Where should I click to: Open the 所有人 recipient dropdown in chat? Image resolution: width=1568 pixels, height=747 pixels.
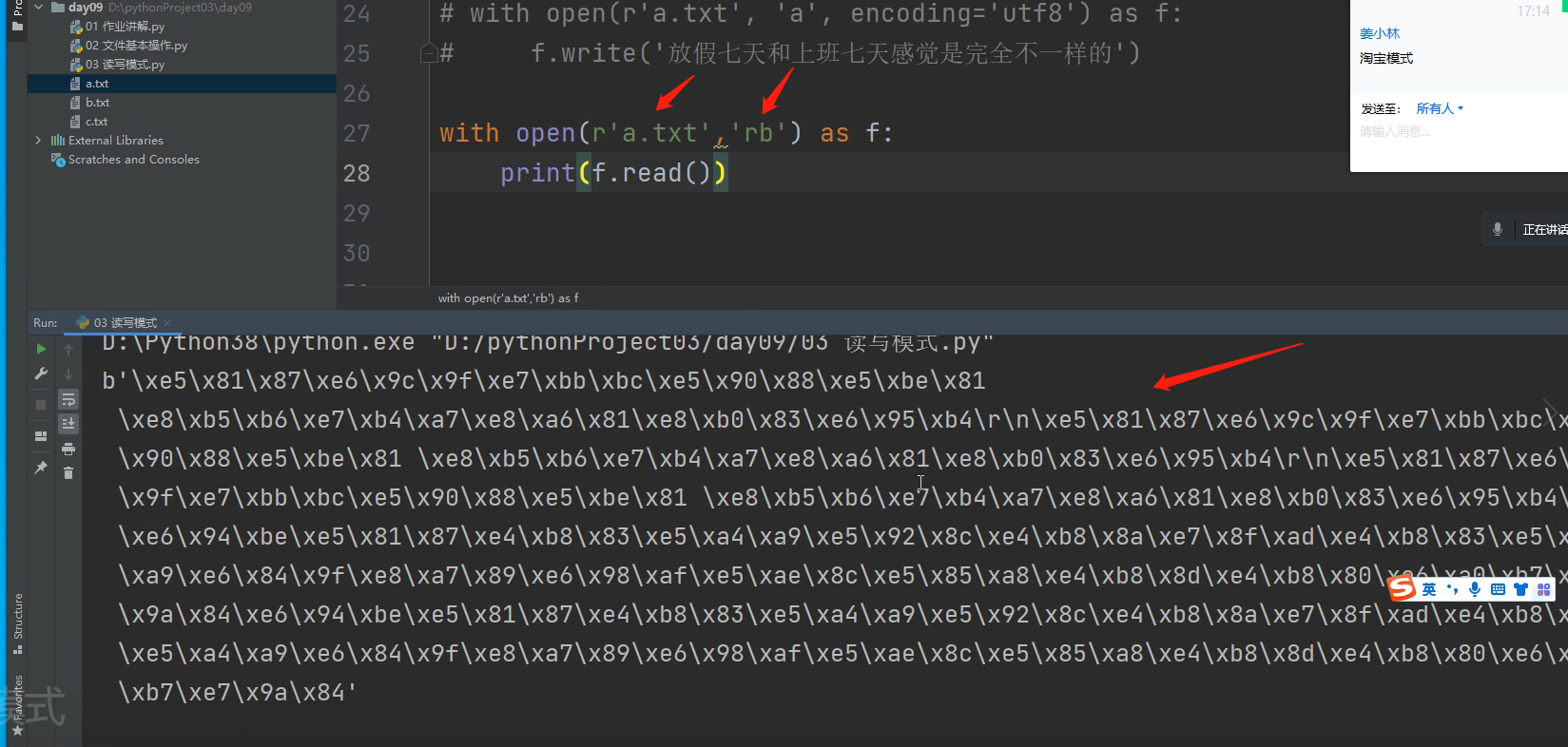pos(1440,108)
